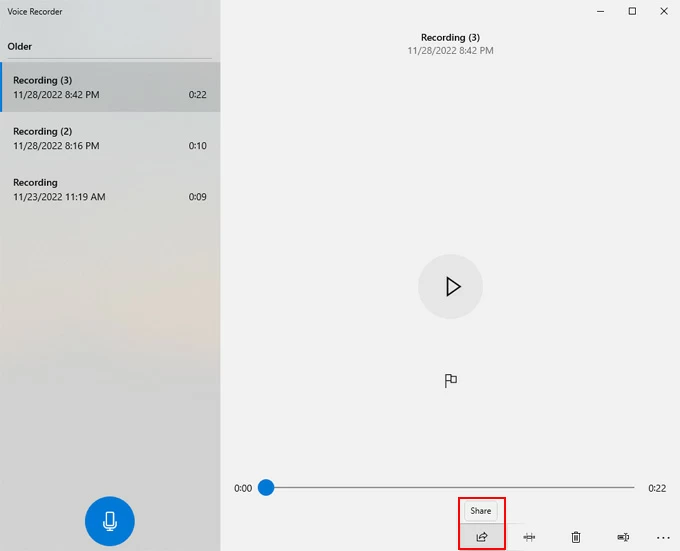Choose the Recording from 11/23/2022
The height and width of the screenshot is (551, 680).
[110, 190]
